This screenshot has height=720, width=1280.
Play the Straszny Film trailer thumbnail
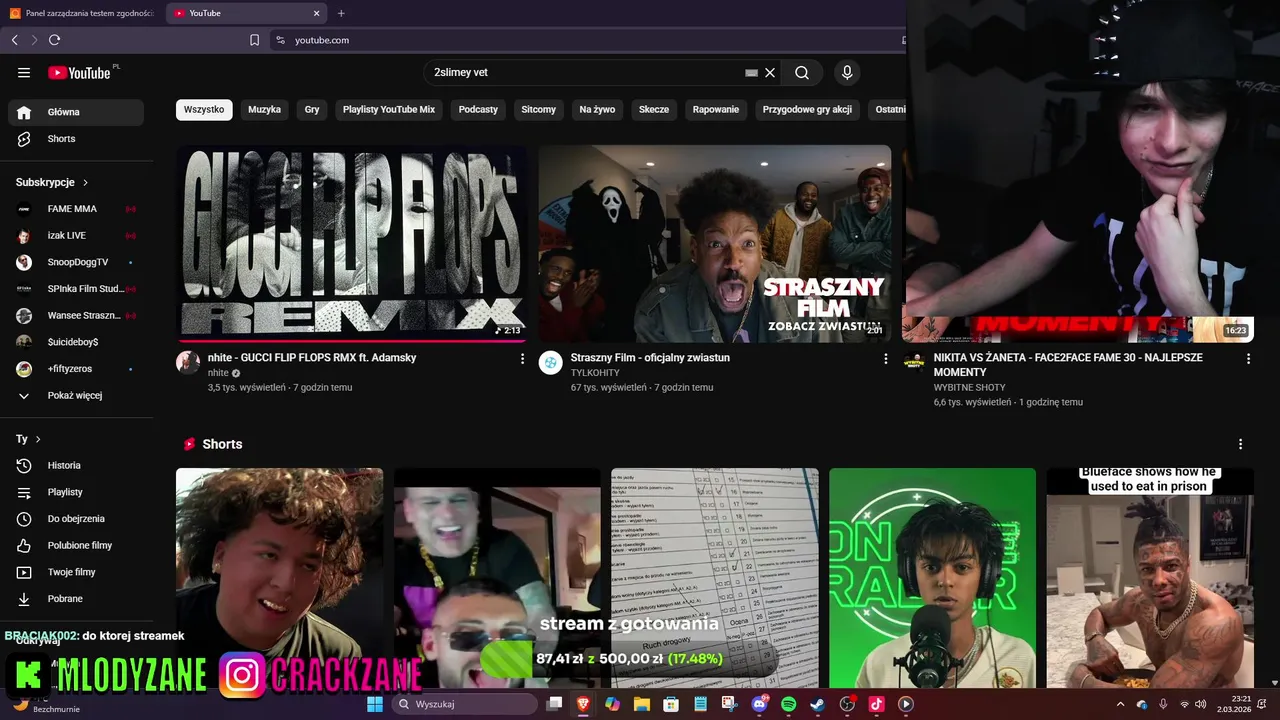[715, 244]
